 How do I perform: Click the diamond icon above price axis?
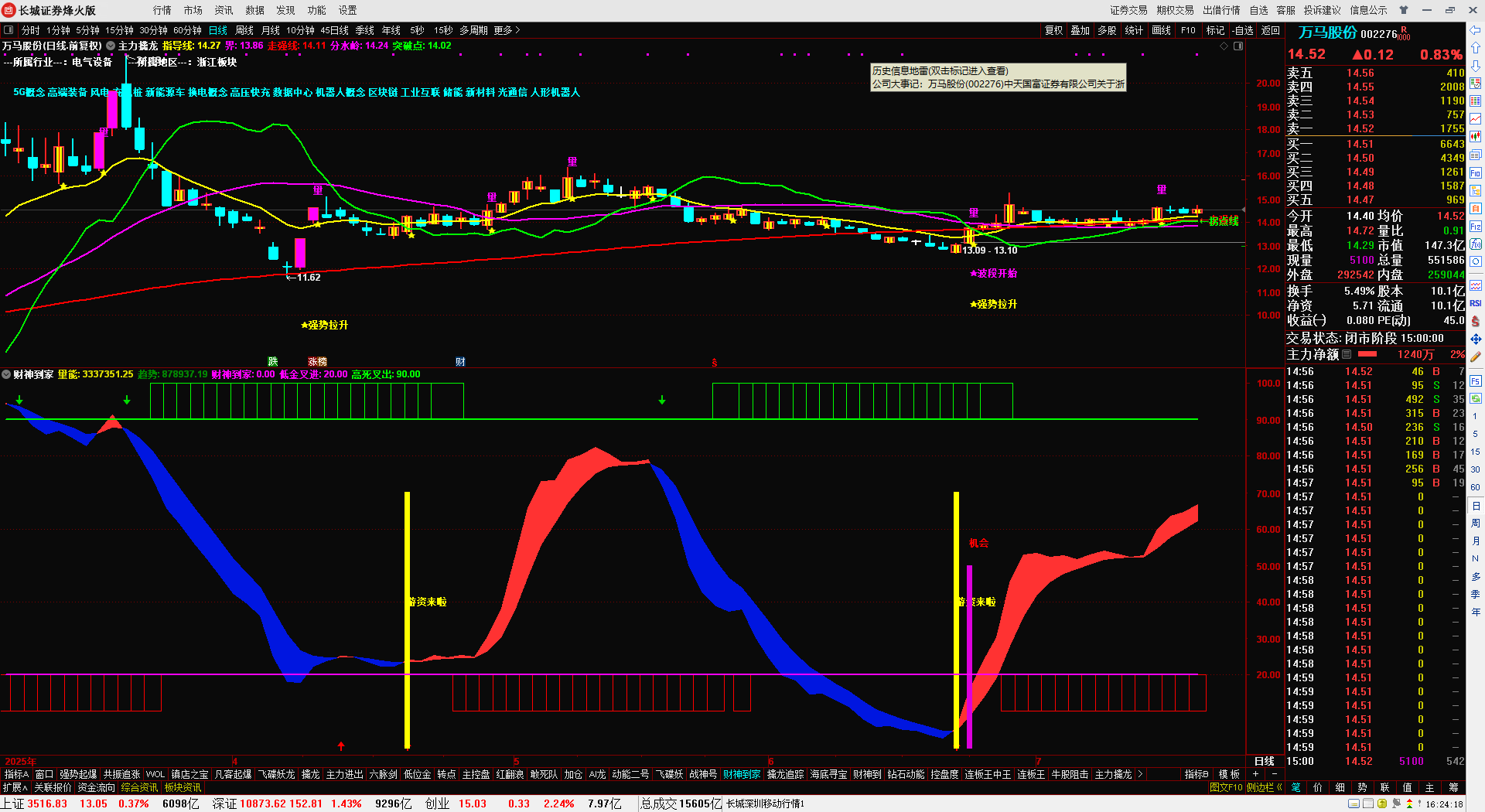pos(1224,46)
